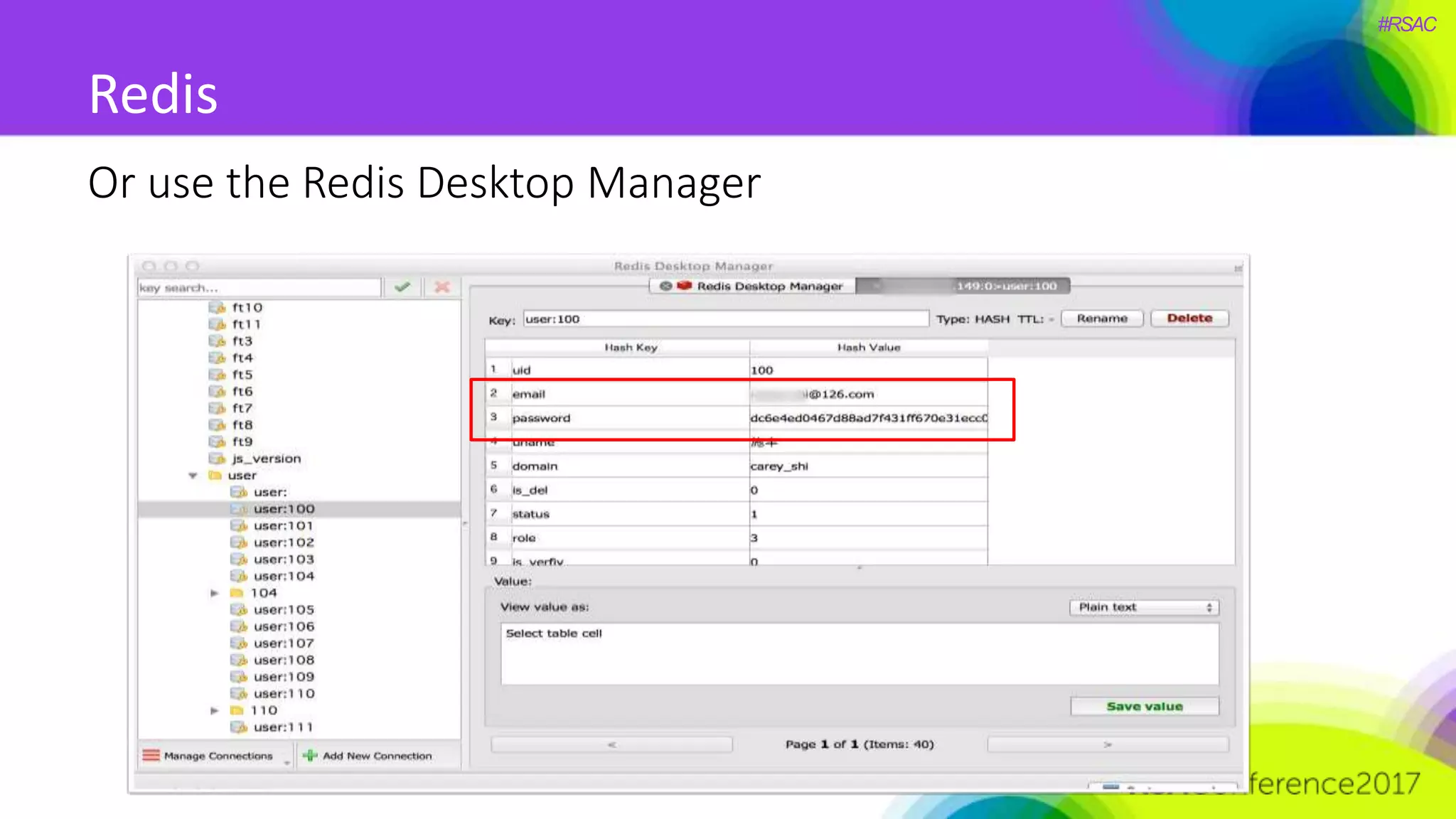Image resolution: width=1456 pixels, height=819 pixels.
Task: Go to previous page of items
Action: point(611,744)
